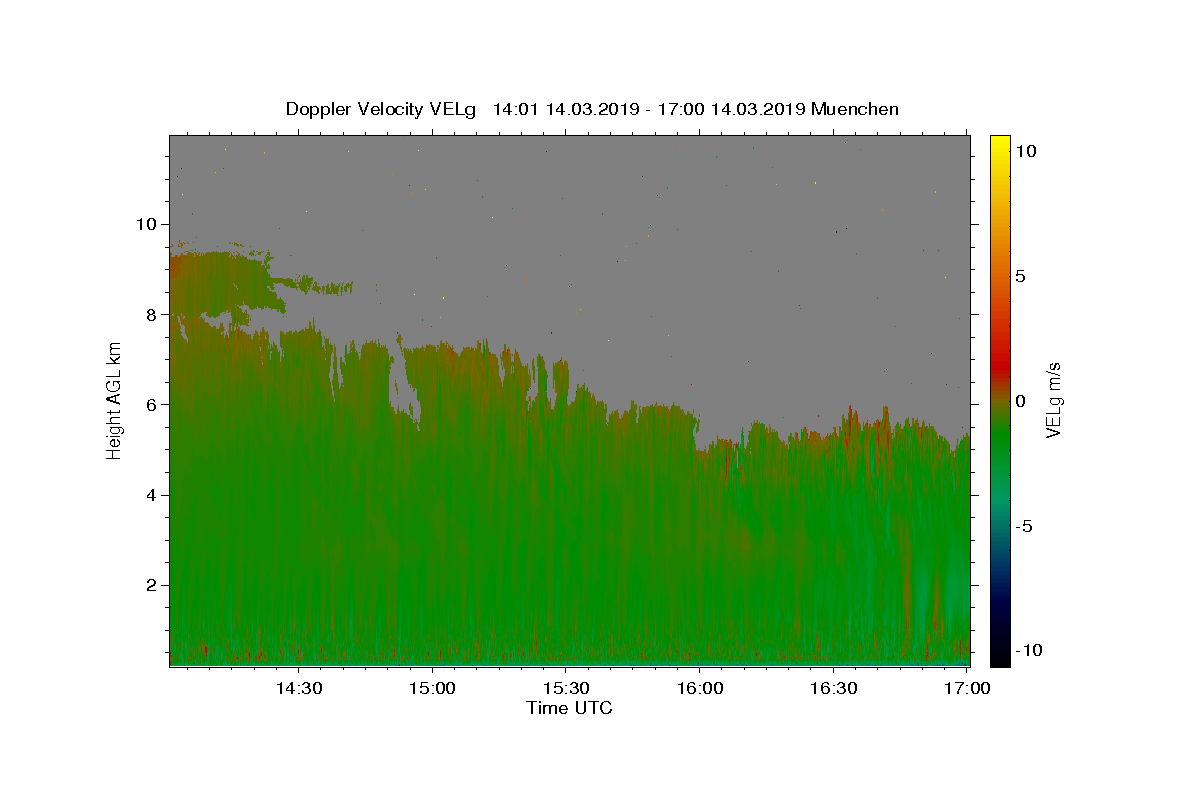Click height axis label '2'
Viewport: 1200px width, 800px height.
pyautogui.click(x=151, y=585)
